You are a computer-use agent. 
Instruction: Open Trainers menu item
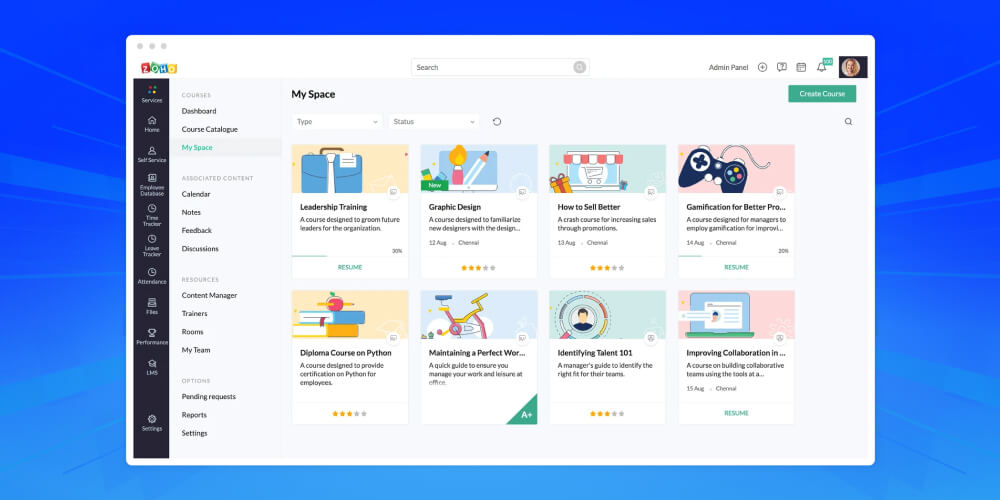point(195,314)
